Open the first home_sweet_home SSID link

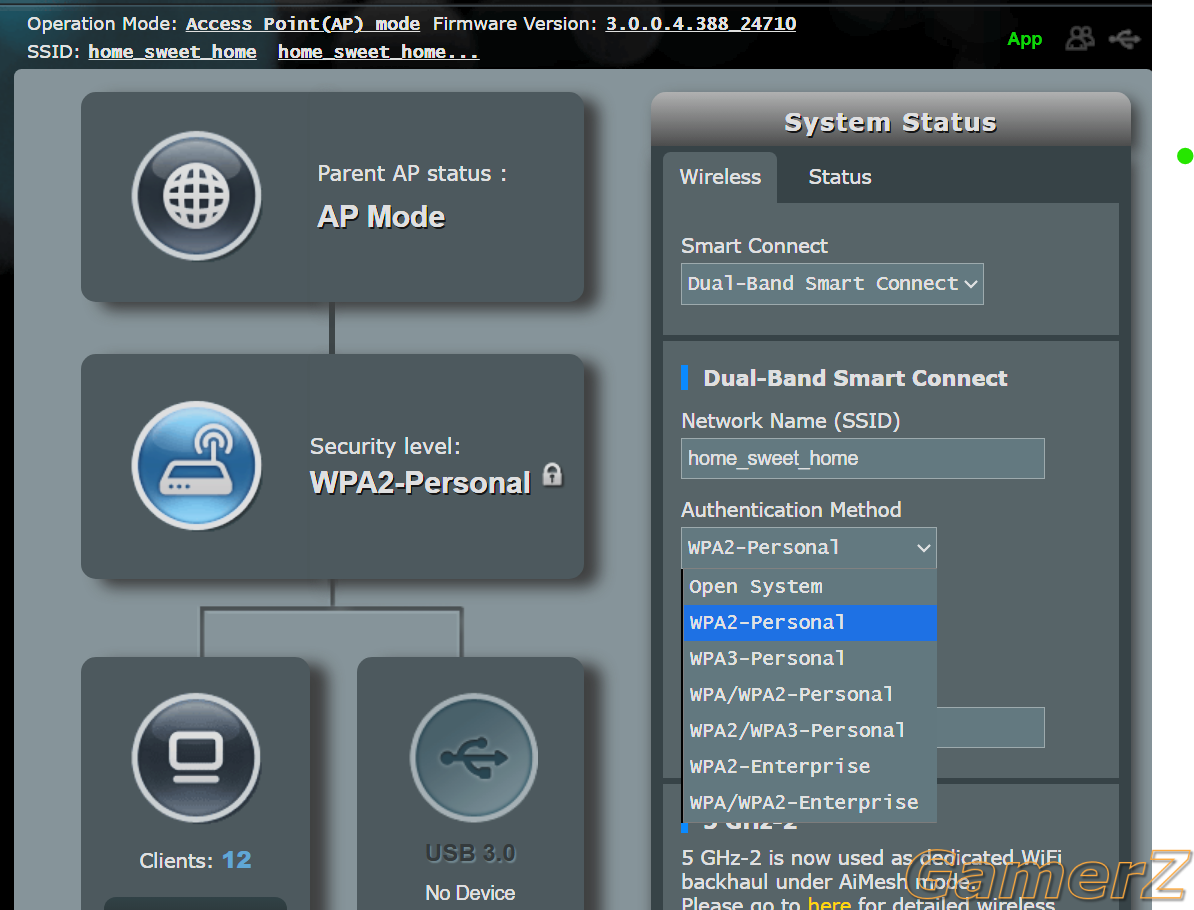[x=172, y=52]
